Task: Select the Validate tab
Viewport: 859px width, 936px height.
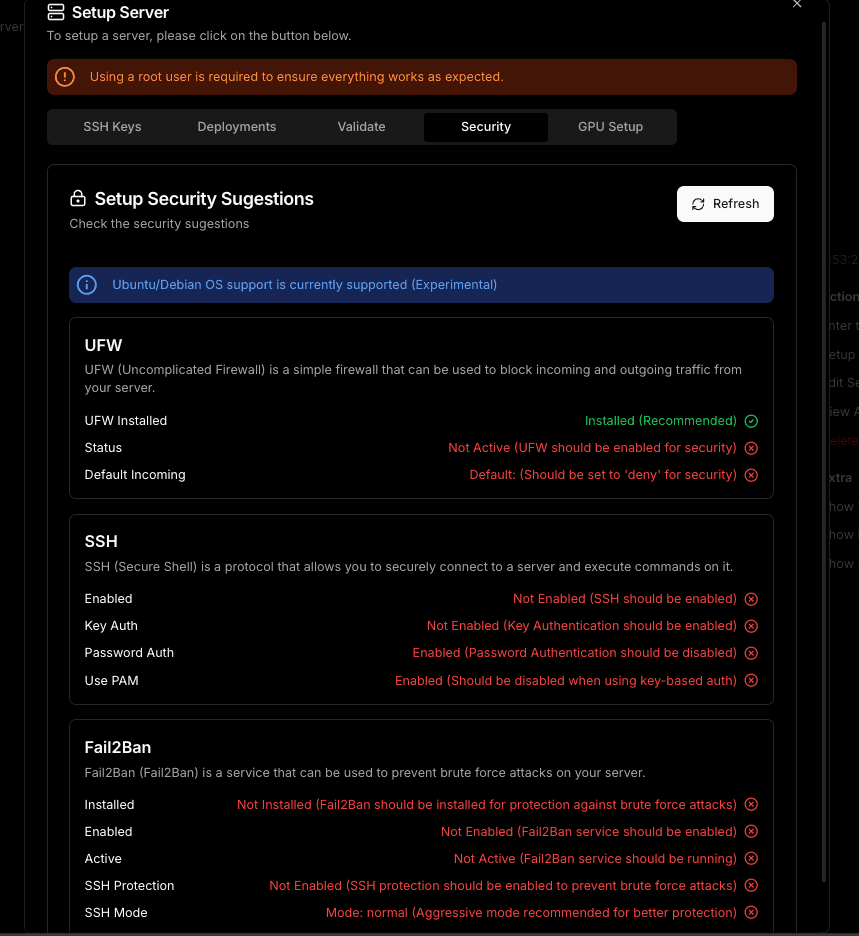Action: [361, 127]
